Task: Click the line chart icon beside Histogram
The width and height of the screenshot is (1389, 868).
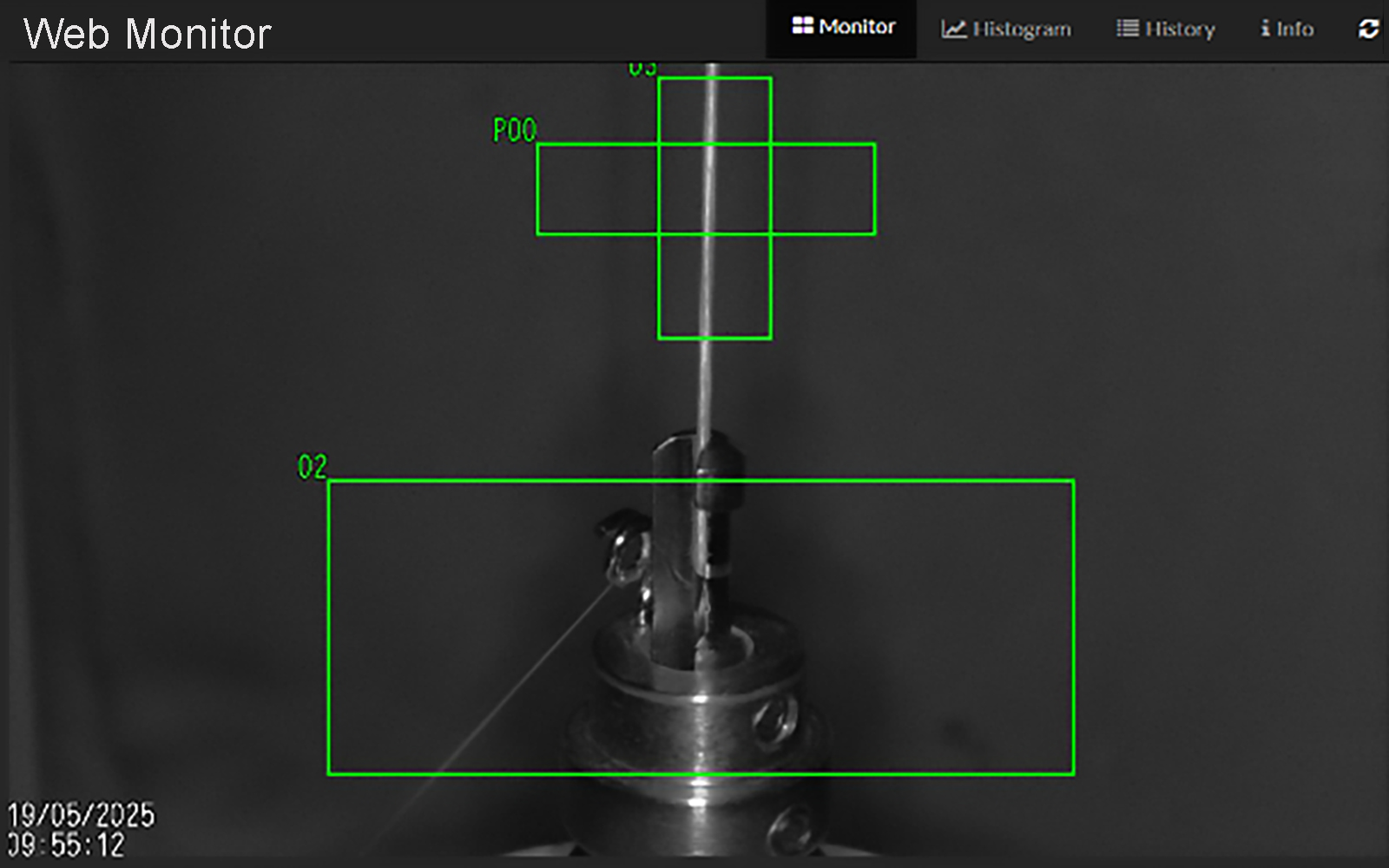Action: coord(953,29)
